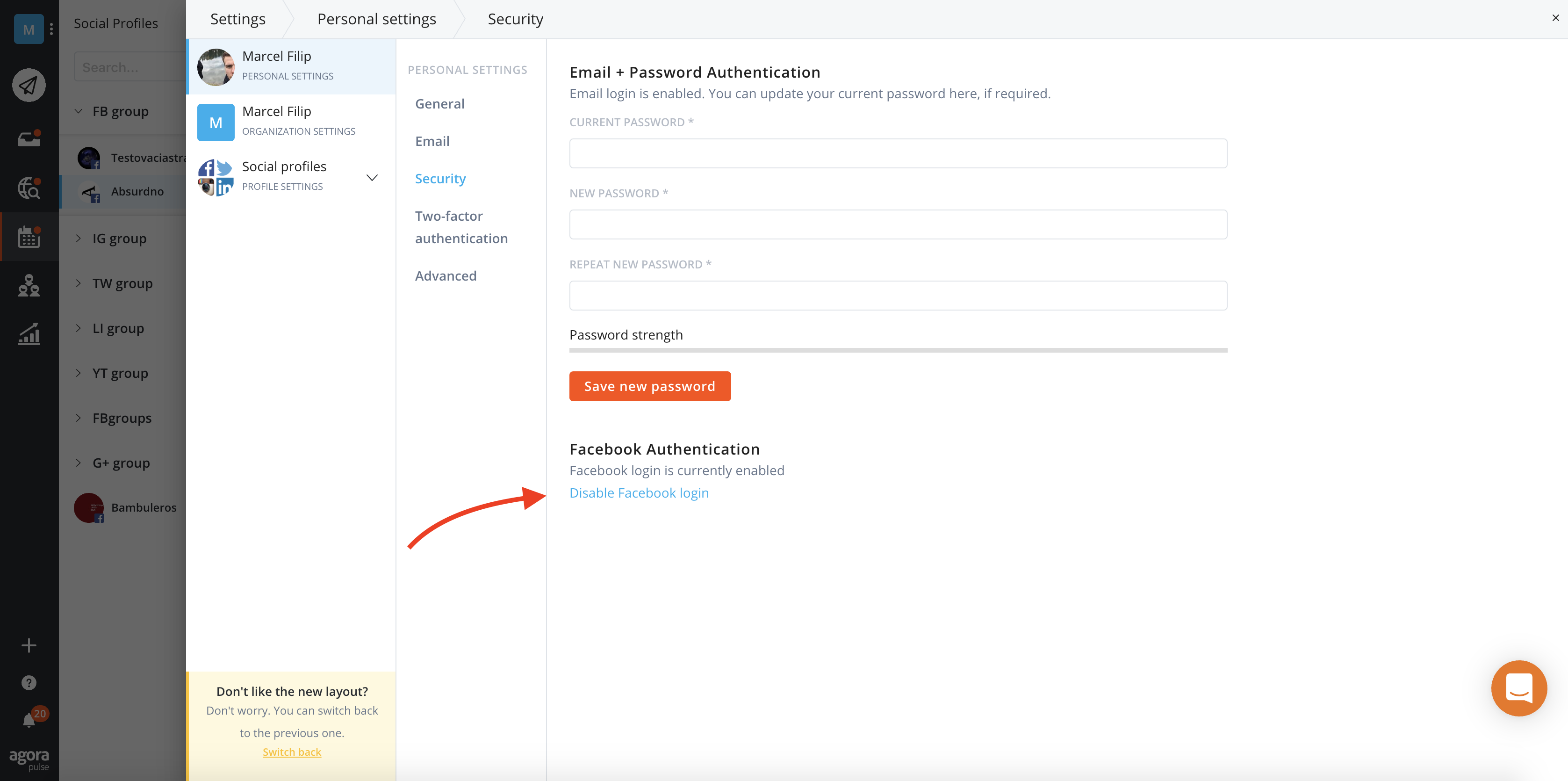
Task: Focus the Current Password field
Action: 898,153
